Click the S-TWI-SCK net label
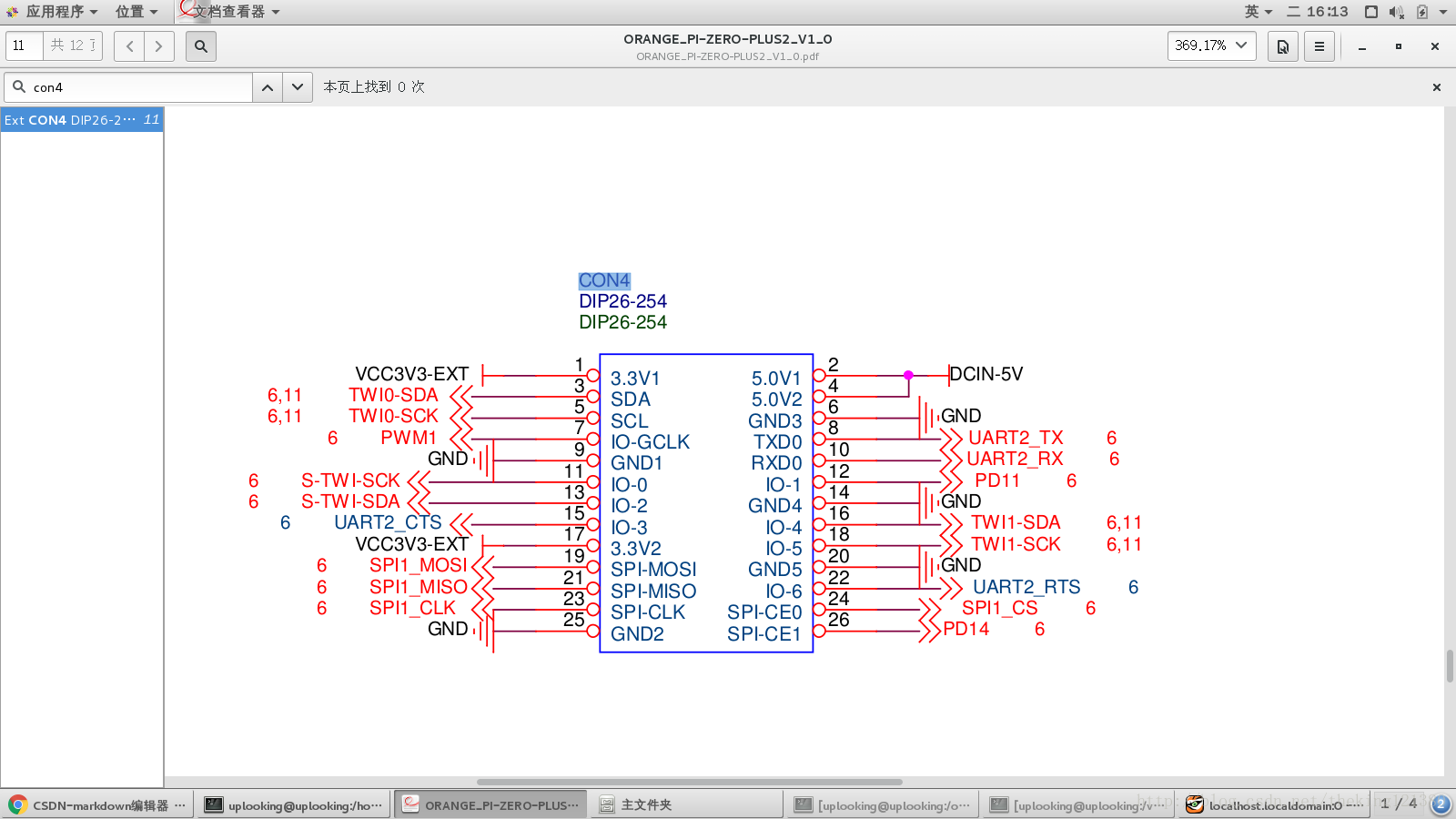1456x819 pixels. click(350, 480)
